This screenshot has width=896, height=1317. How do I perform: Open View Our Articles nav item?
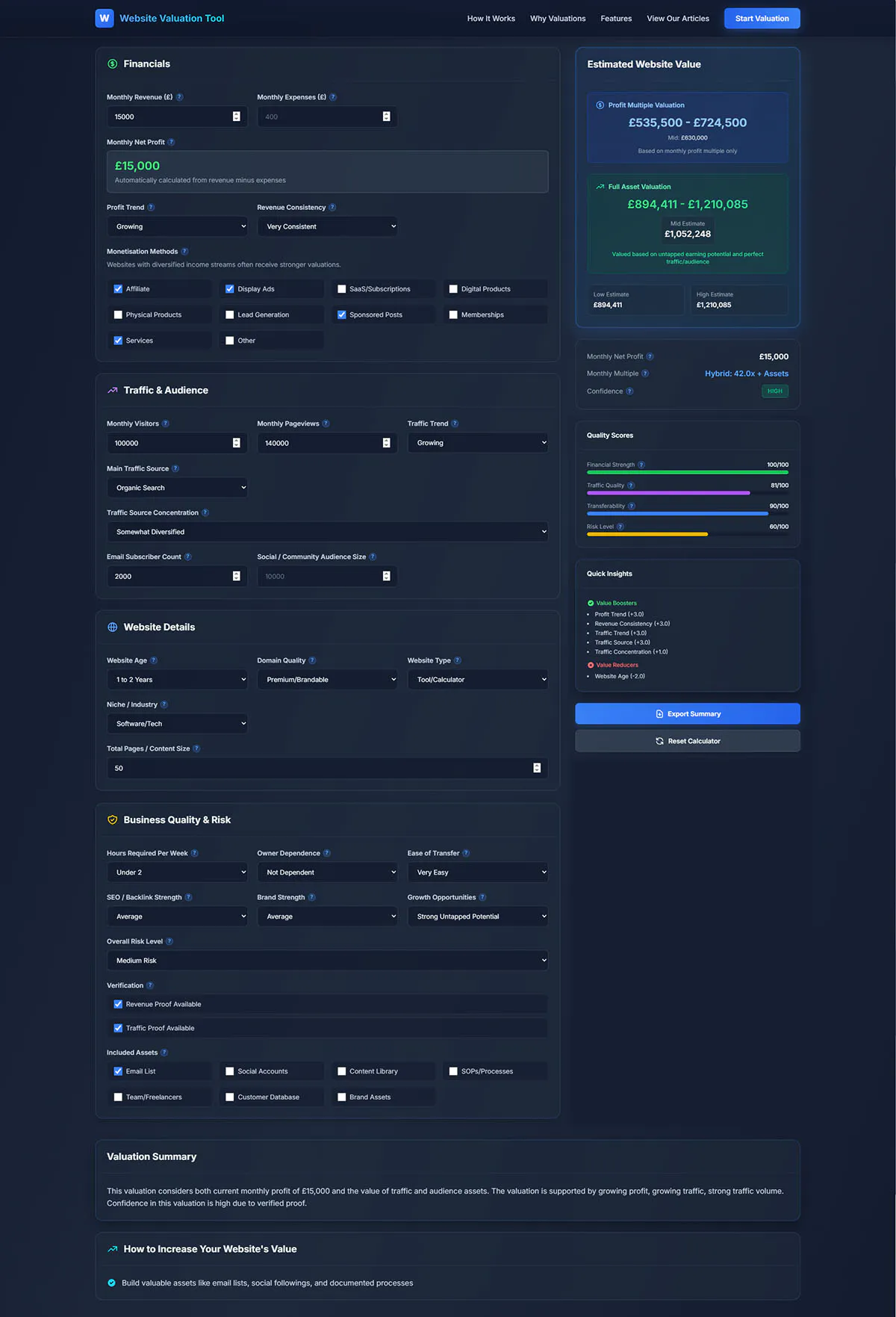tap(678, 19)
